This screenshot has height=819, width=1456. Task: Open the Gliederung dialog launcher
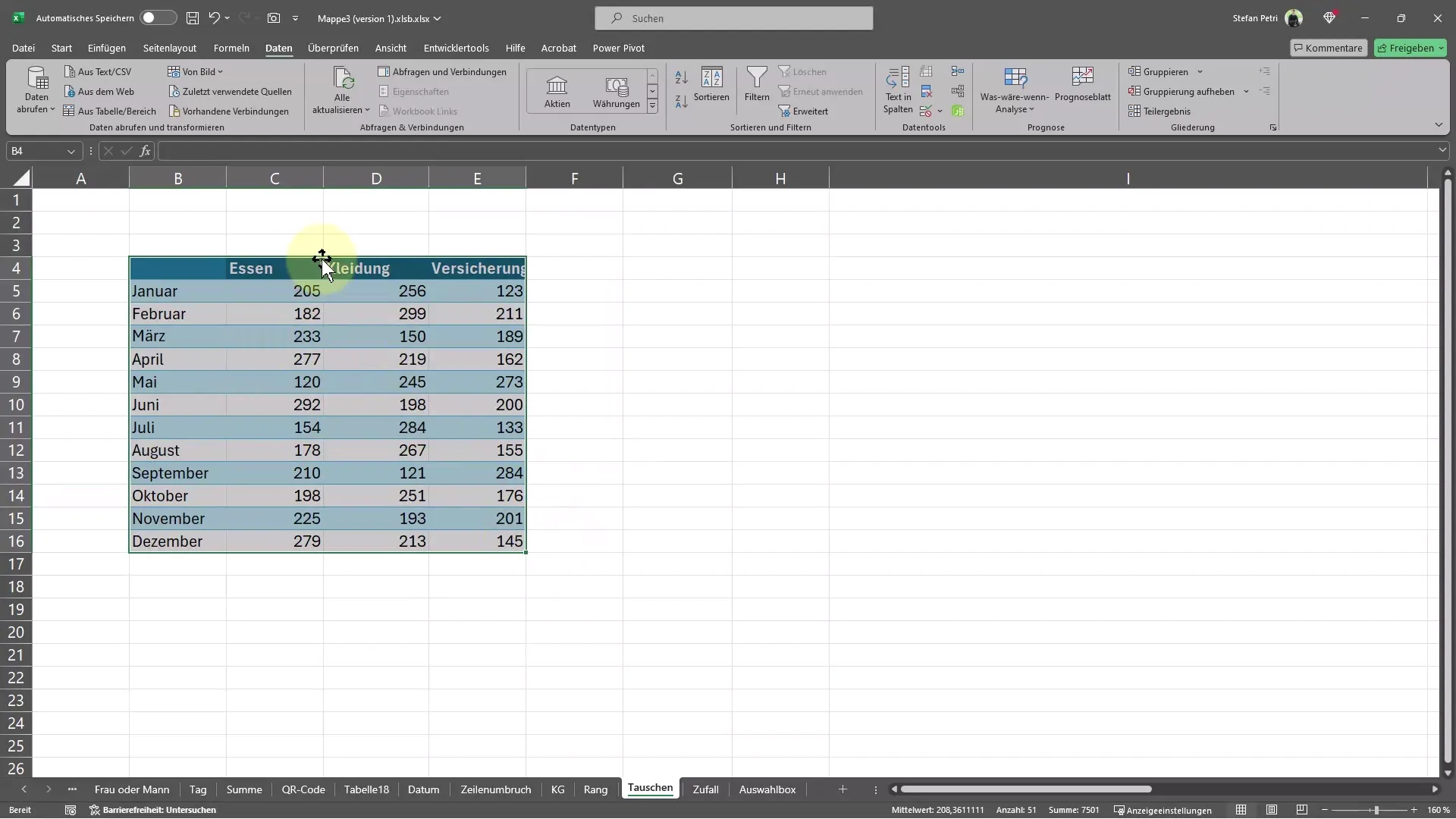(x=1272, y=127)
